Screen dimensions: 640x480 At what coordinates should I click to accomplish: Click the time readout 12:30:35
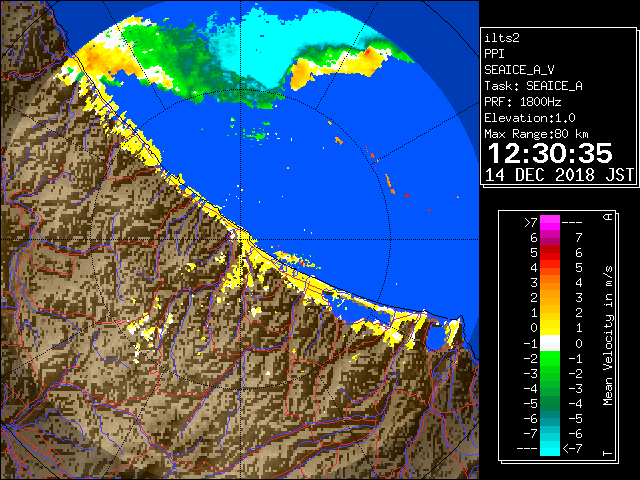click(550, 153)
